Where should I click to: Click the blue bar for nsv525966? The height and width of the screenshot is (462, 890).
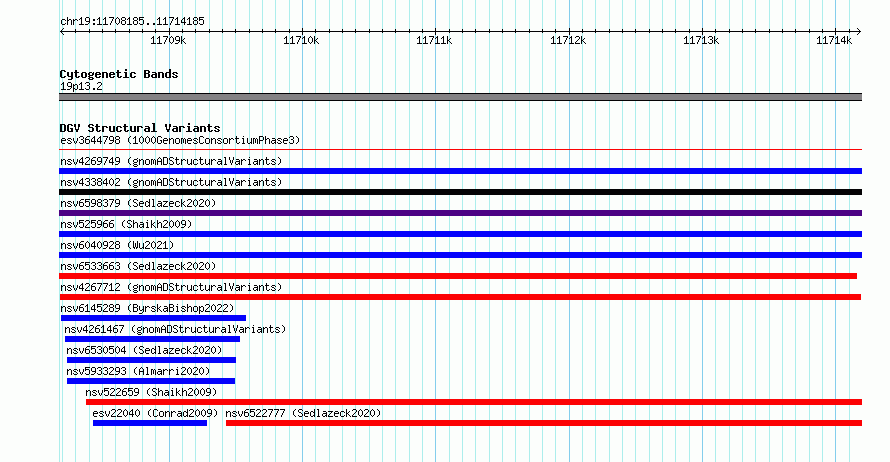pos(460,234)
